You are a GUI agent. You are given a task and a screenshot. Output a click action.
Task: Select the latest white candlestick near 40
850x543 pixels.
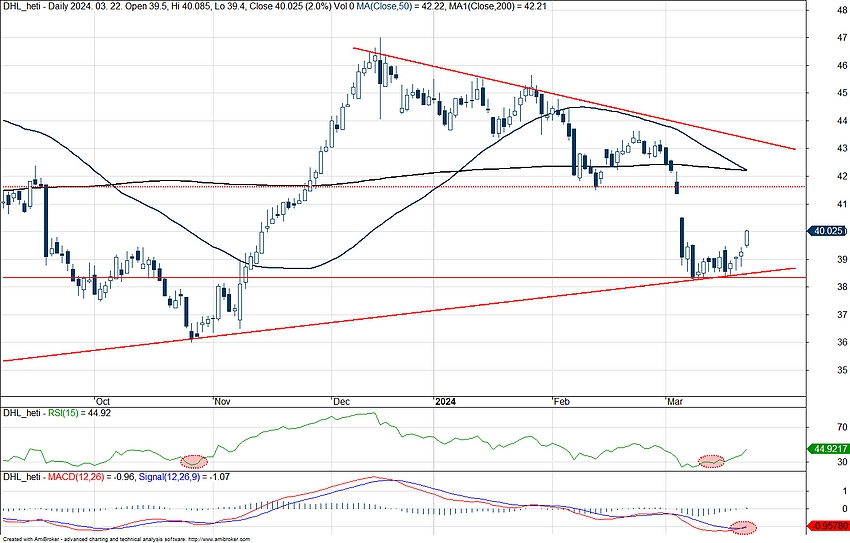click(x=747, y=238)
